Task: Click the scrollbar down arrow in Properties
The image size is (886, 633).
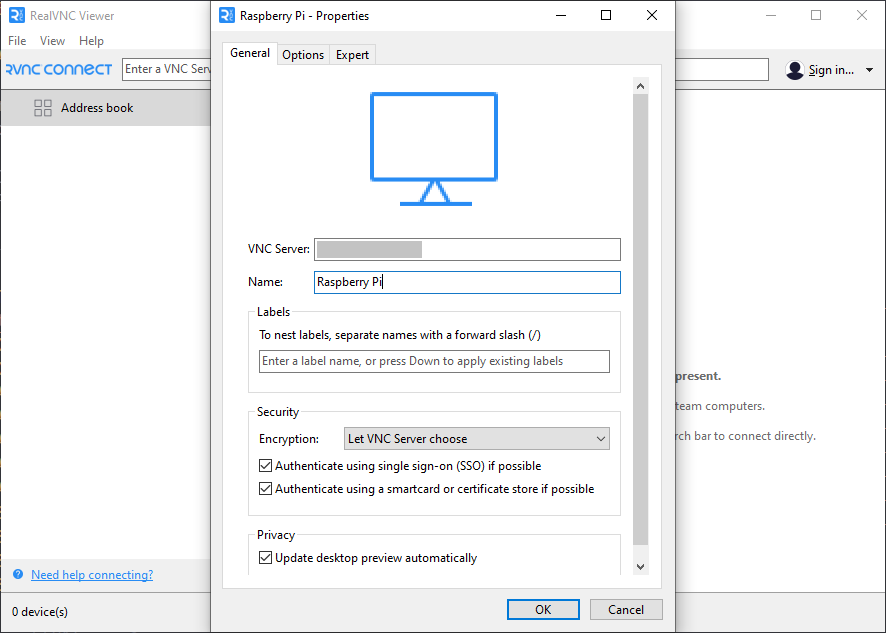Action: pos(640,566)
